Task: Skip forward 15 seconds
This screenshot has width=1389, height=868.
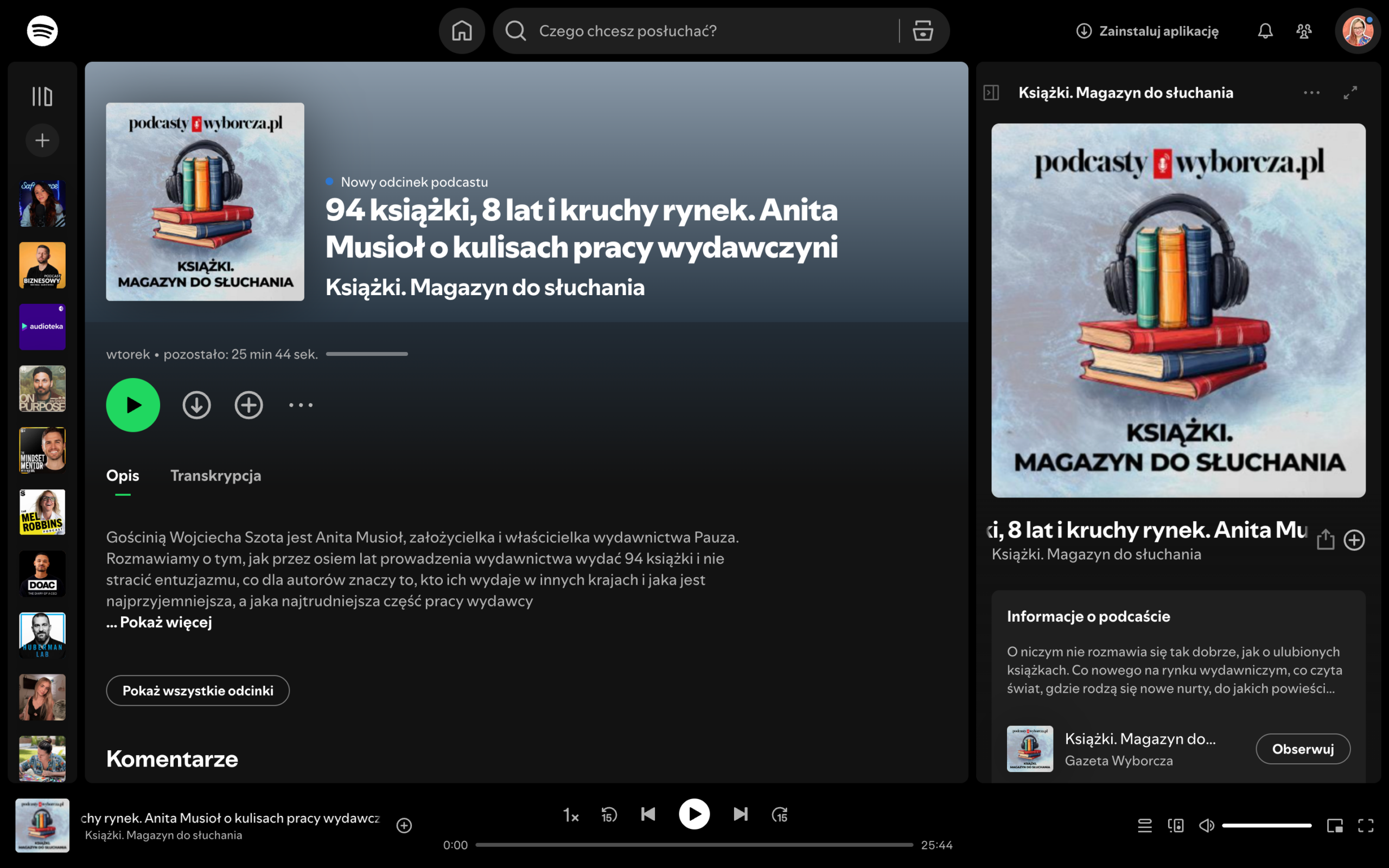Action: (780, 814)
